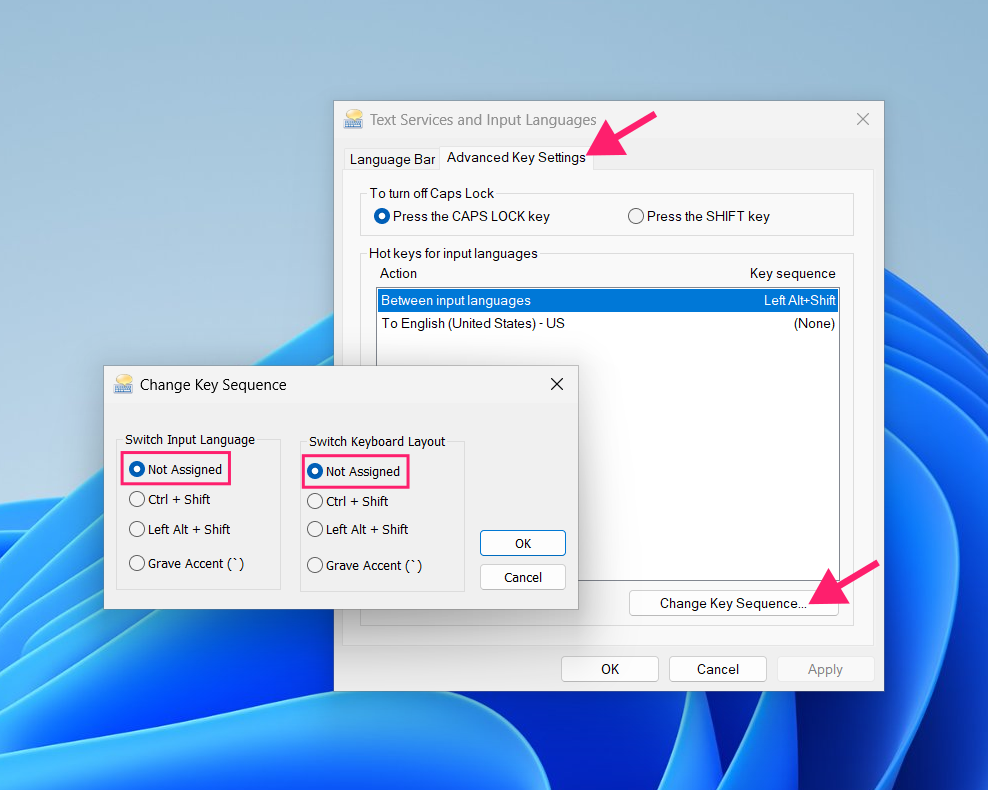Select Grave Accent for Switch Keyboard Layout
This screenshot has height=790, width=988.
coord(365,565)
